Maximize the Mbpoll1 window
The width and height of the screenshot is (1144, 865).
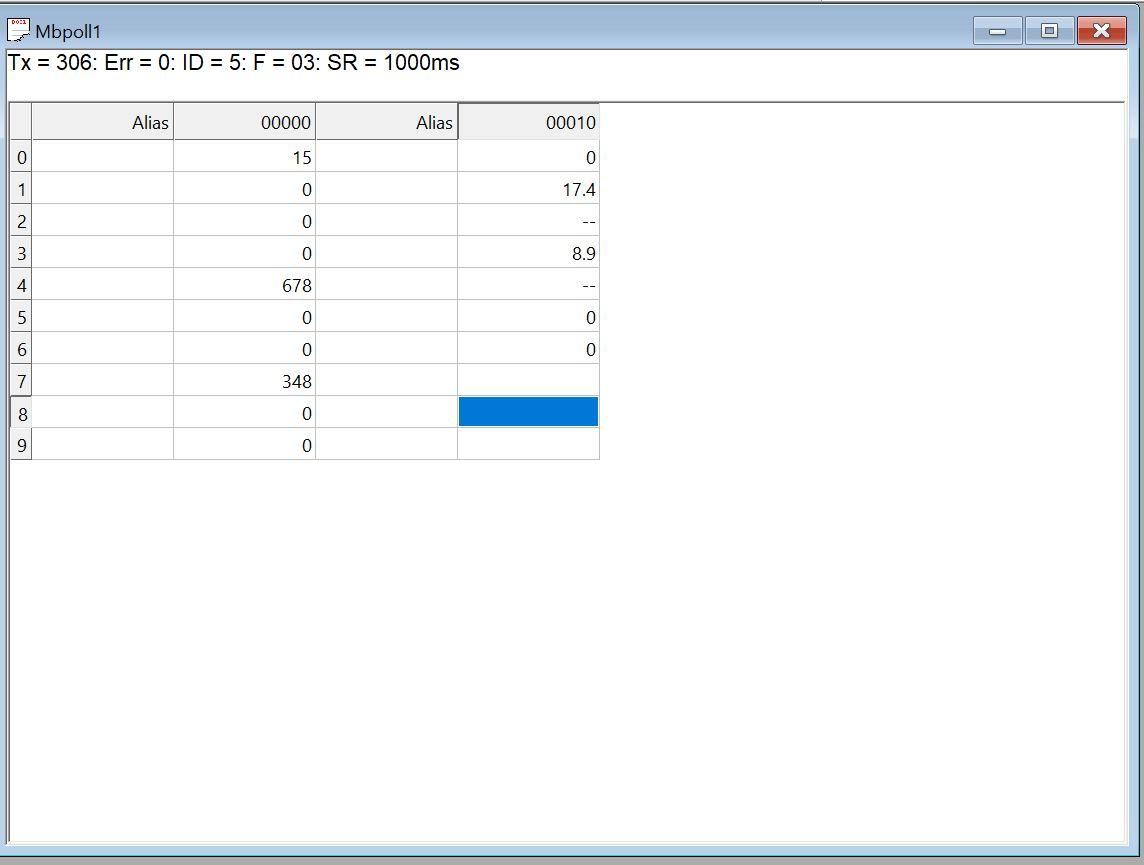1049,31
